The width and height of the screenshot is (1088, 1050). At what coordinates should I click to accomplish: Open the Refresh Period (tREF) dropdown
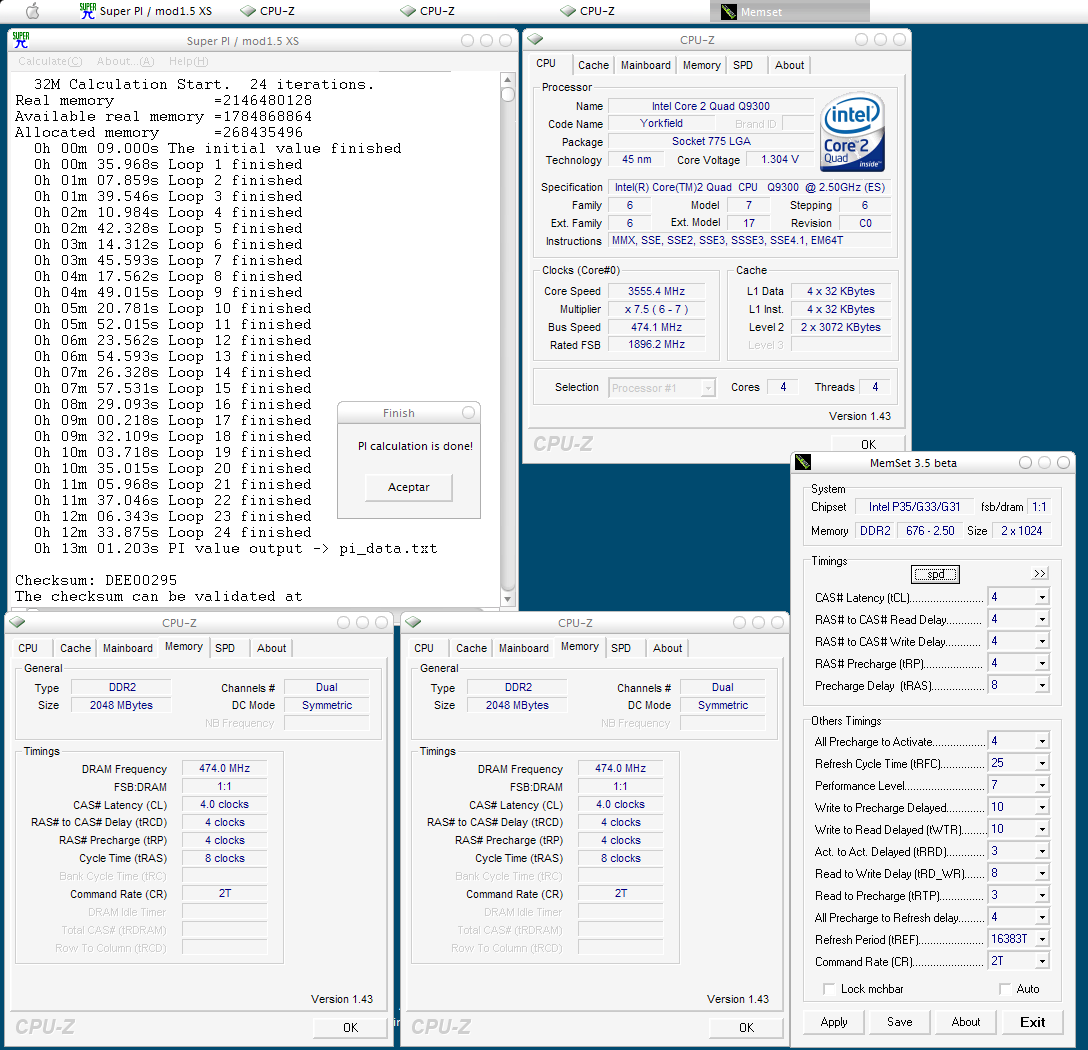pyautogui.click(x=1042, y=939)
